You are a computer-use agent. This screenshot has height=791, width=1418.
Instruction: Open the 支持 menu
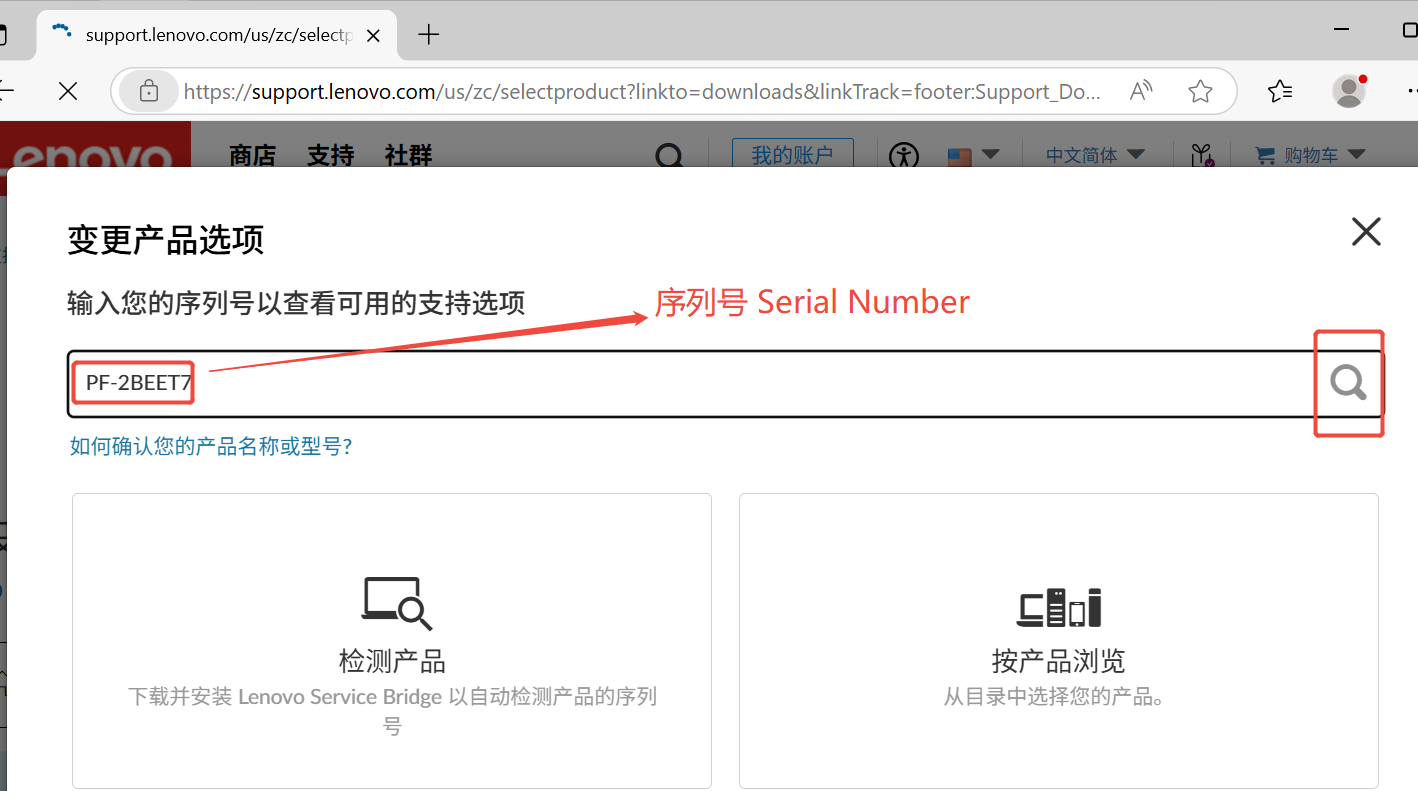point(330,156)
